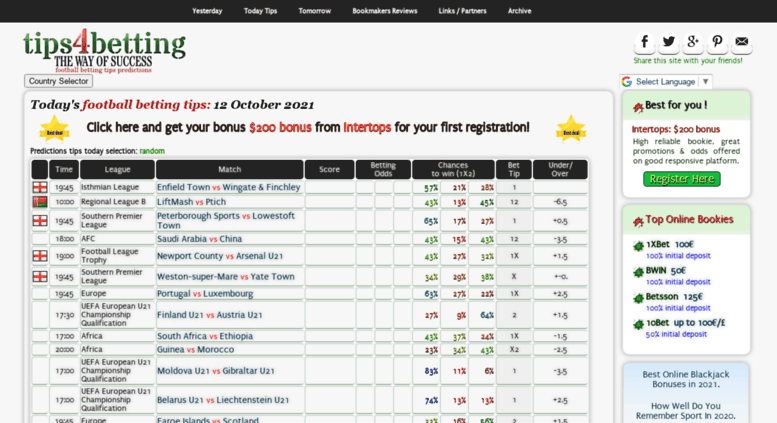Open How Well Do You Remember Sport article
Viewport: 777px width, 423px height.
coord(686,411)
